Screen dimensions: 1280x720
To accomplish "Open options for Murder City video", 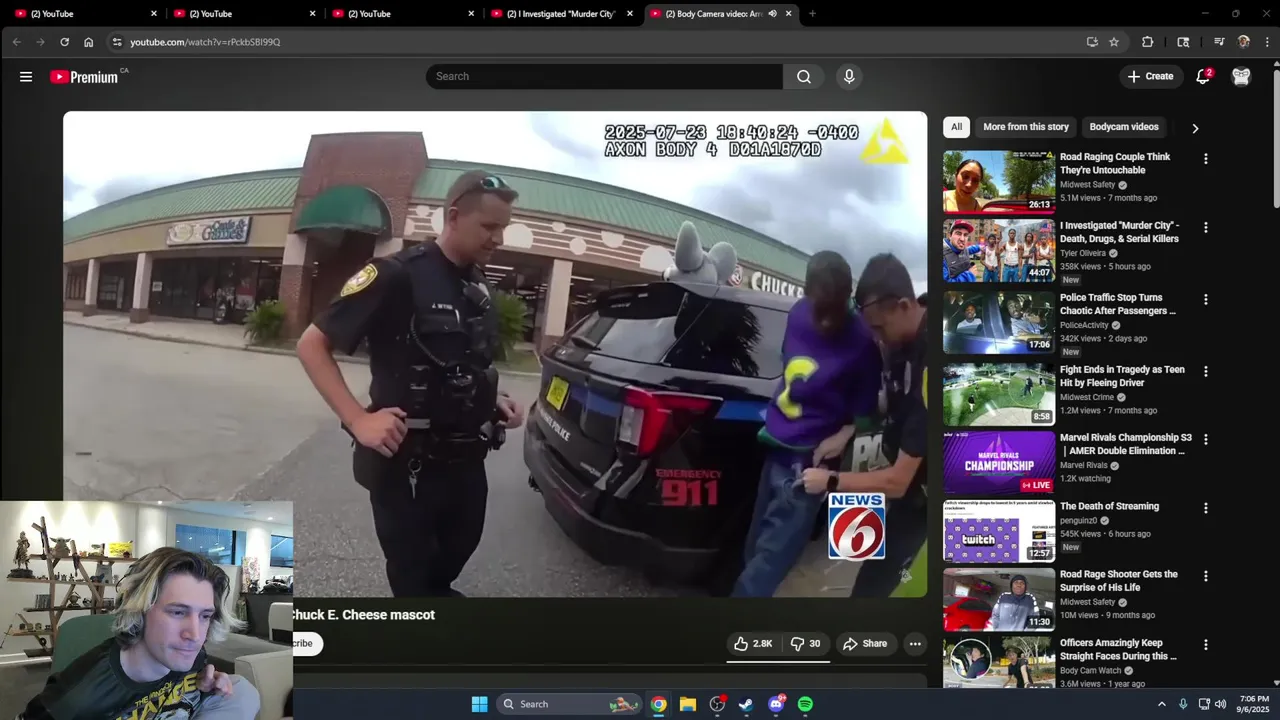I will 1205,228.
